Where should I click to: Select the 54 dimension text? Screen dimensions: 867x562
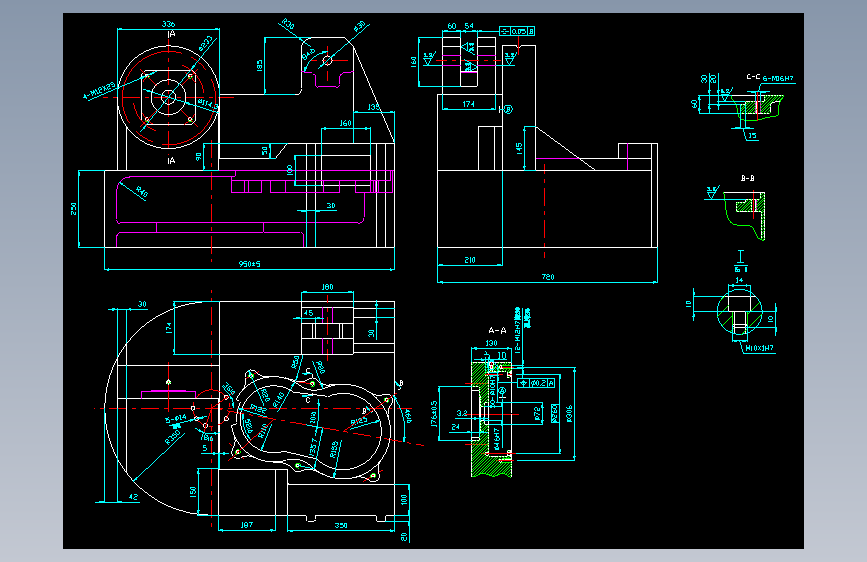[x=469, y=26]
